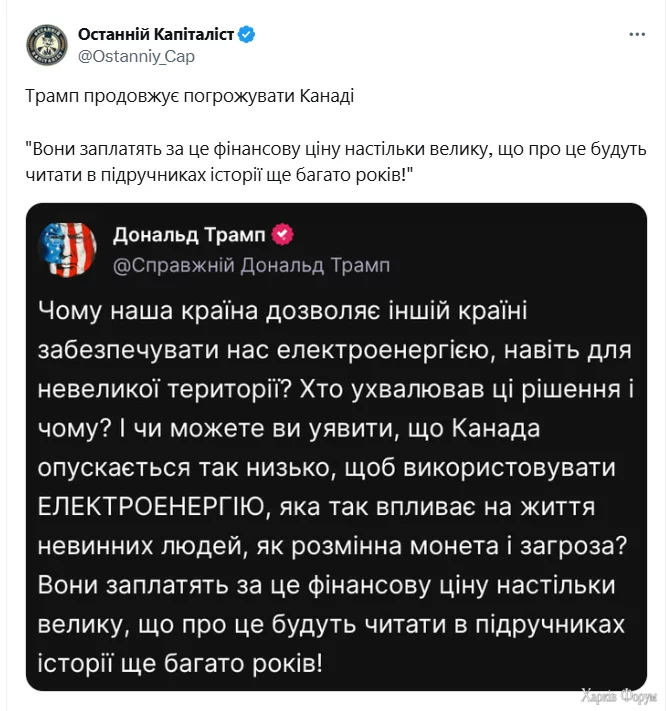Click the Дональд Трамп name in the screenshot
The image size is (667, 711).
(x=189, y=235)
